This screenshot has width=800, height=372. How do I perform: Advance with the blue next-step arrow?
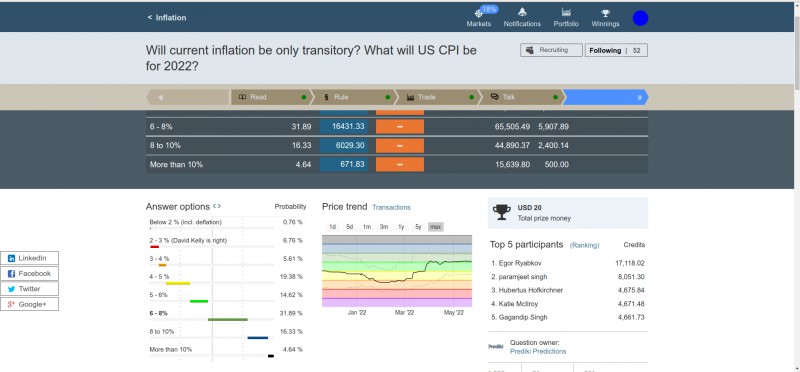pos(605,97)
